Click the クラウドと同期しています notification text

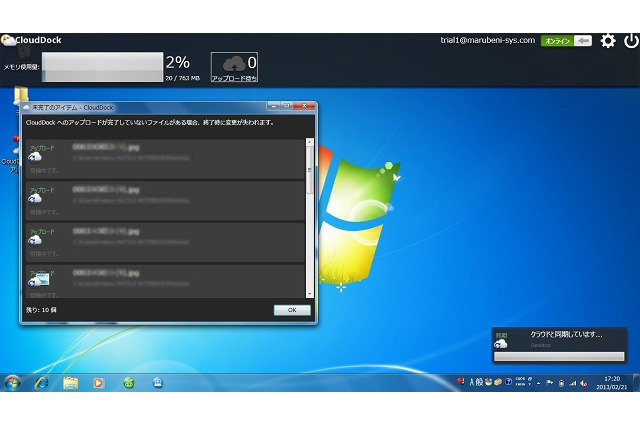click(566, 335)
